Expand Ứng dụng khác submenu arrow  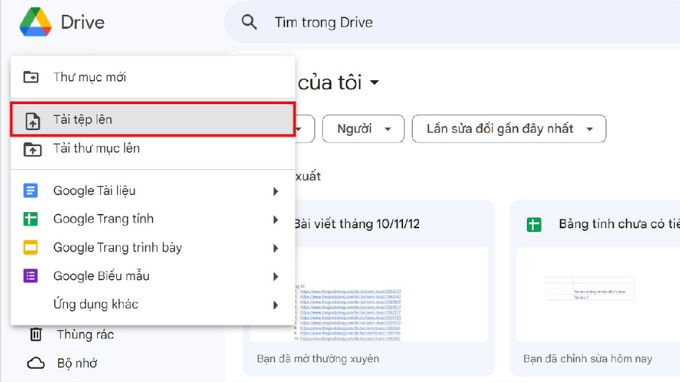point(275,305)
